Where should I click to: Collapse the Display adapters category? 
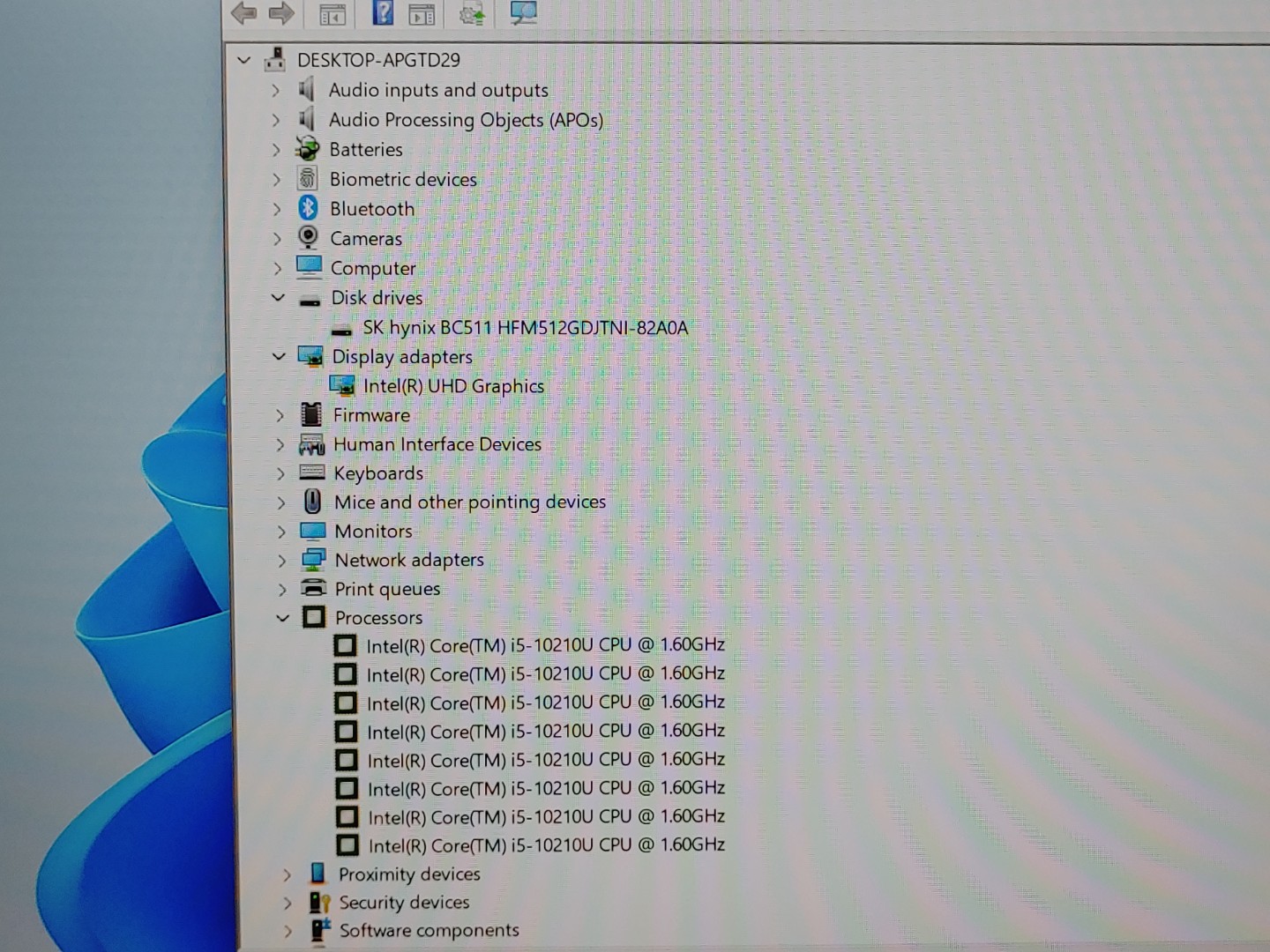coord(279,357)
